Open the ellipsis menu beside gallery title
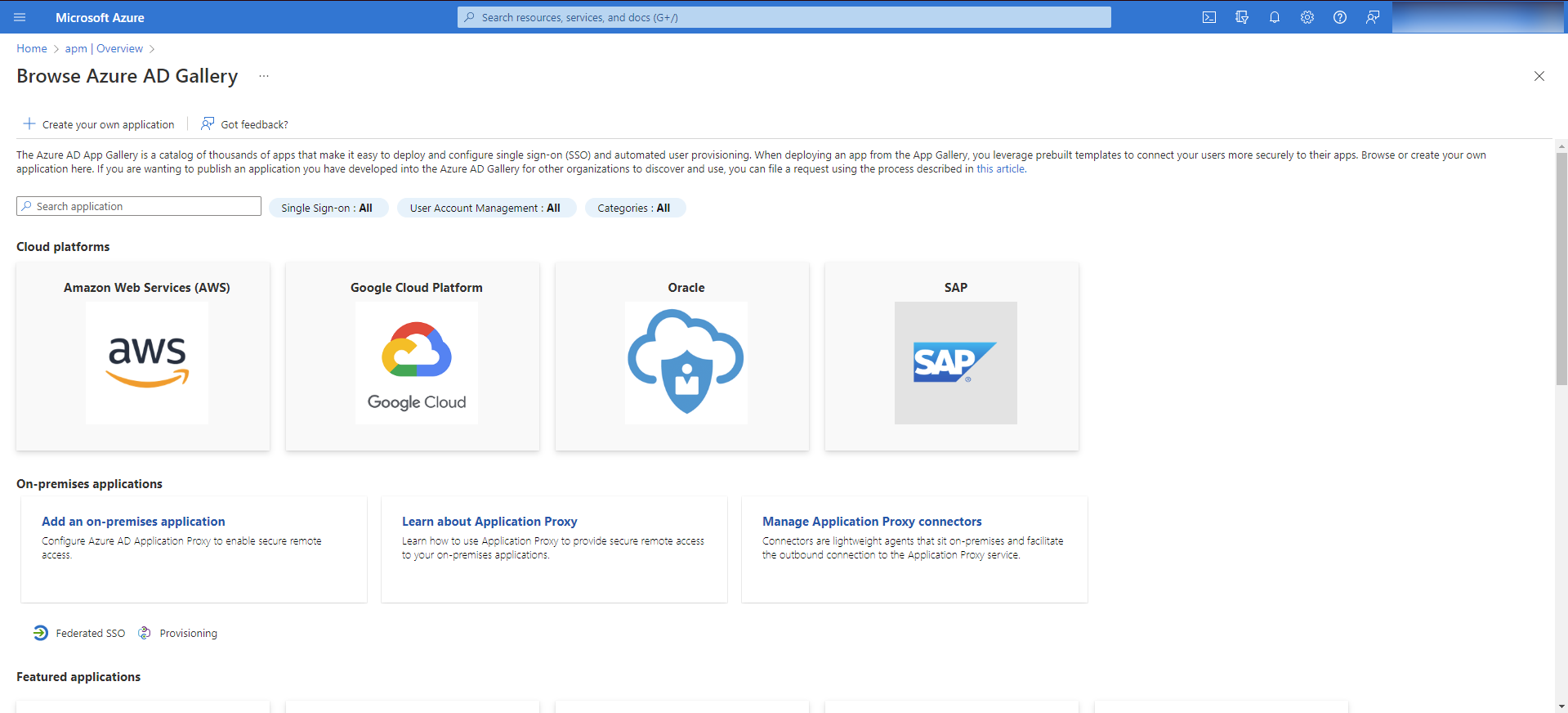This screenshot has width=1568, height=713. [x=264, y=76]
